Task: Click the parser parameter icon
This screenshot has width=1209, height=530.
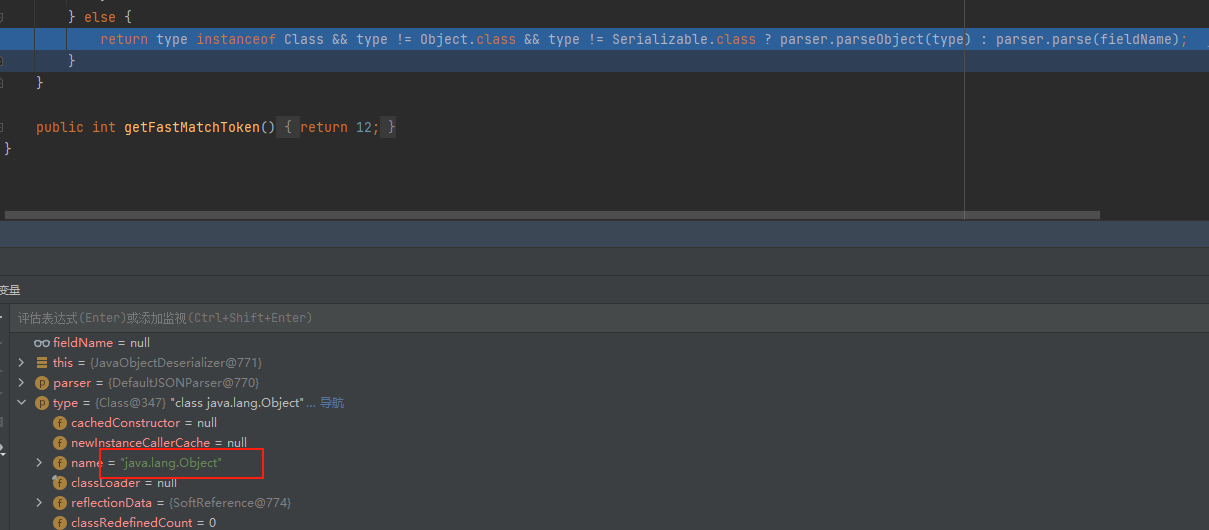Action: pos(42,383)
